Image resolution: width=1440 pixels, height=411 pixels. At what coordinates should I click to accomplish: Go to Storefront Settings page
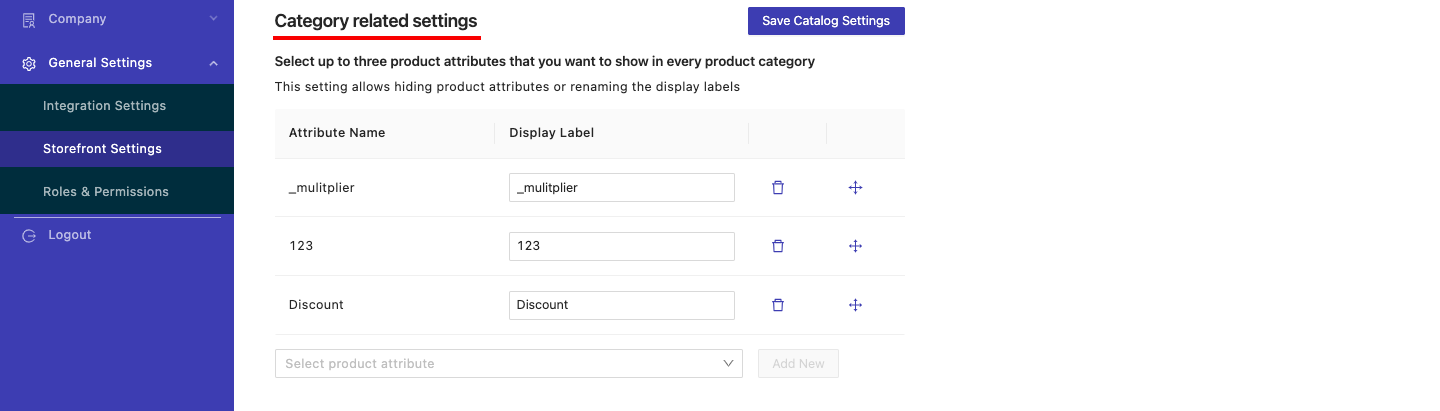click(102, 149)
